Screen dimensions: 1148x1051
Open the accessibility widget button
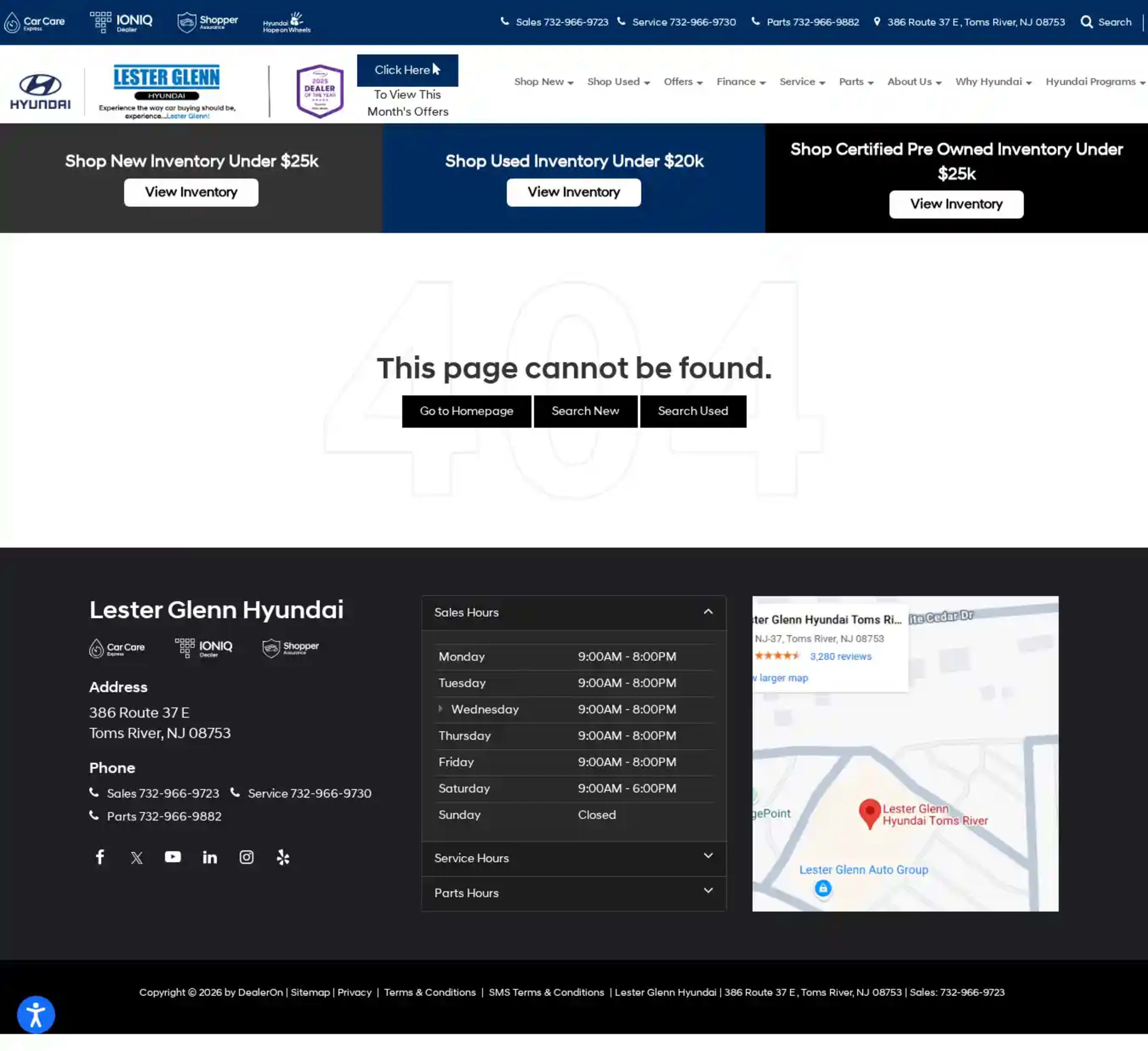click(x=36, y=1015)
